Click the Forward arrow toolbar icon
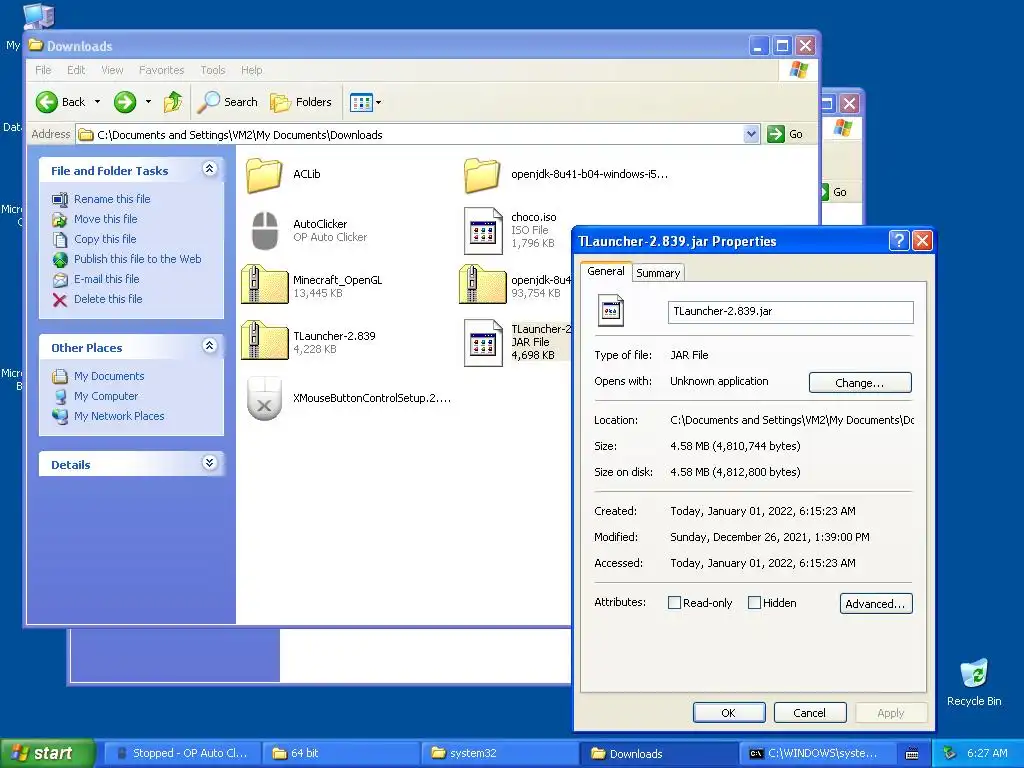The height and width of the screenshot is (768, 1024). click(x=125, y=102)
